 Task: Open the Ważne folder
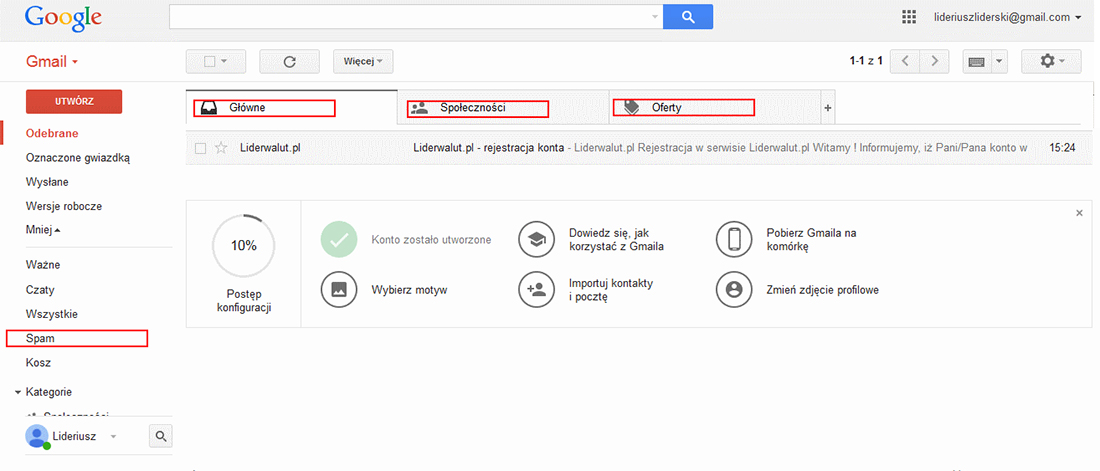[43, 265]
